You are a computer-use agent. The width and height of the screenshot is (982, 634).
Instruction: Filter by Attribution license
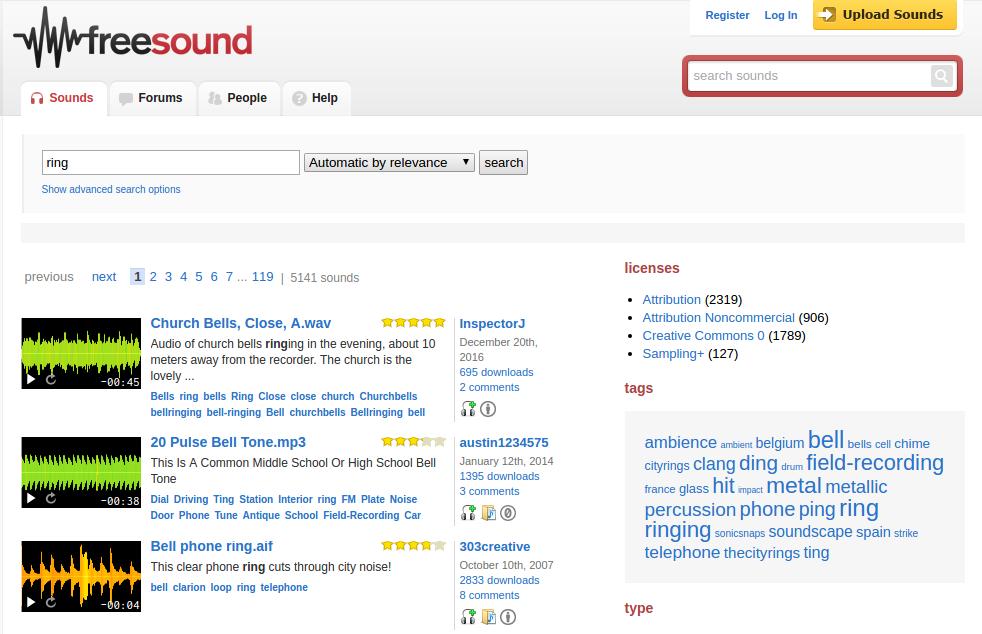[671, 299]
